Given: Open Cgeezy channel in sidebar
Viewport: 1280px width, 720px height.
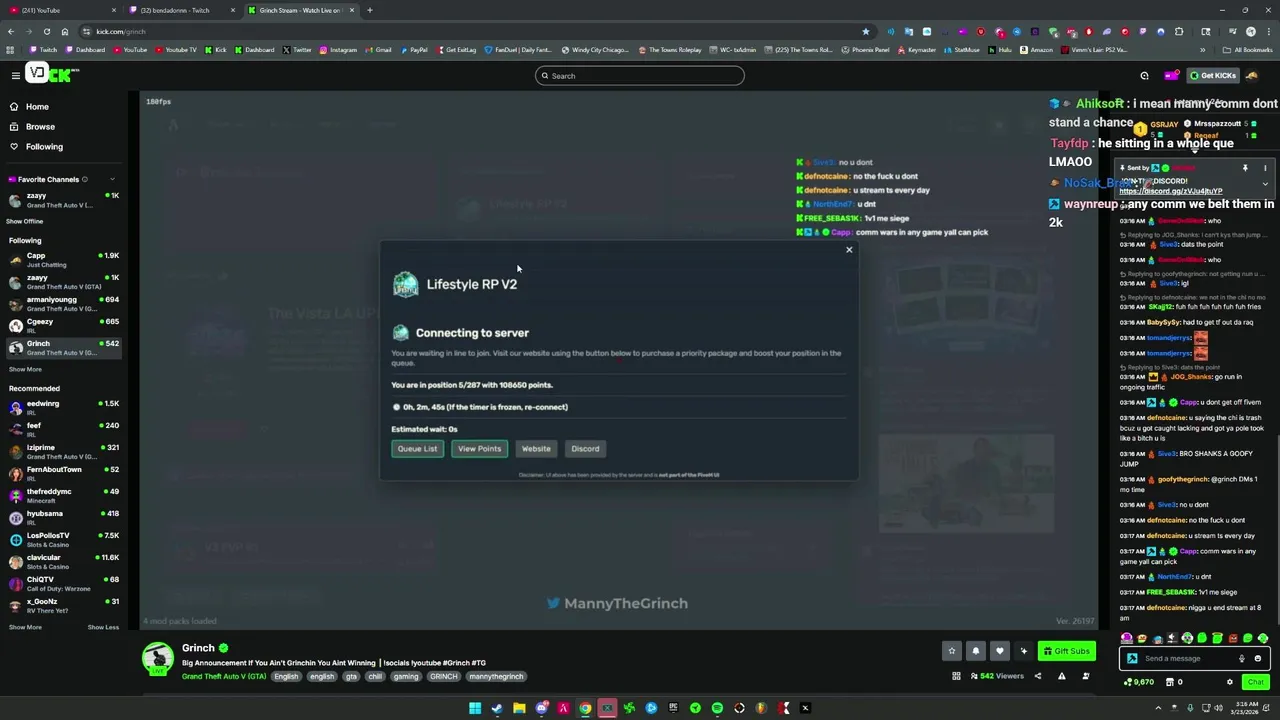Looking at the screenshot, I should pyautogui.click(x=64, y=326).
